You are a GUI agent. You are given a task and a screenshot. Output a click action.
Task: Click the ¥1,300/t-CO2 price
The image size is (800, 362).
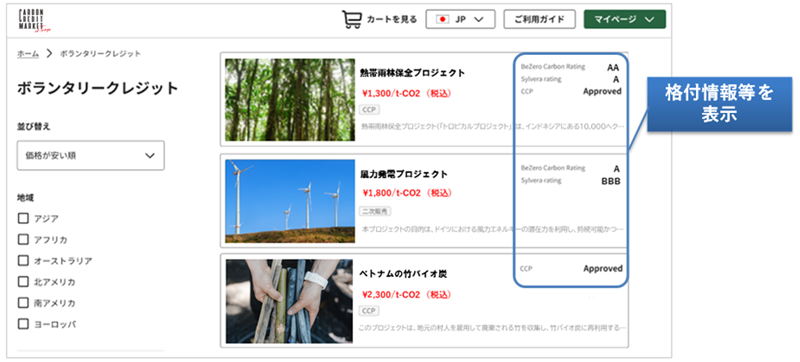coord(407,93)
